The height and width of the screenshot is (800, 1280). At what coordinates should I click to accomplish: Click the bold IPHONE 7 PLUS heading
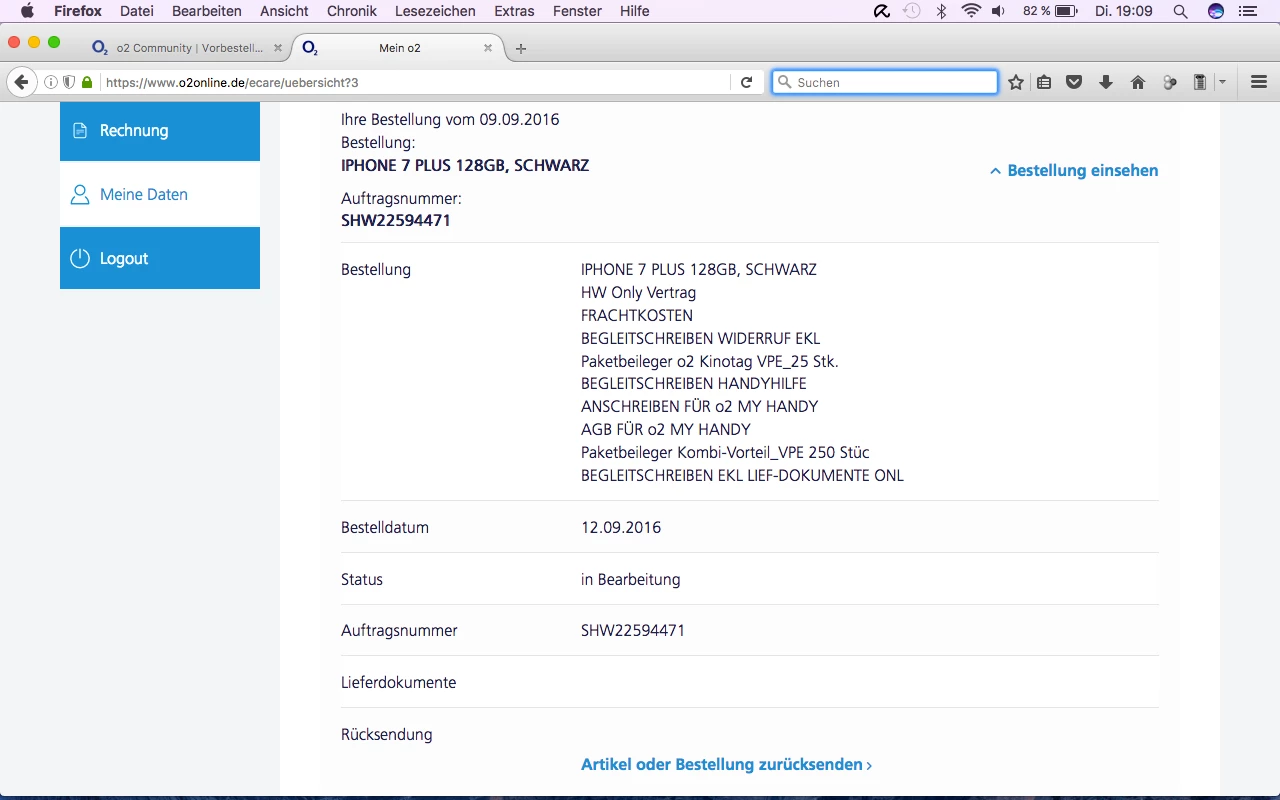pyautogui.click(x=465, y=166)
